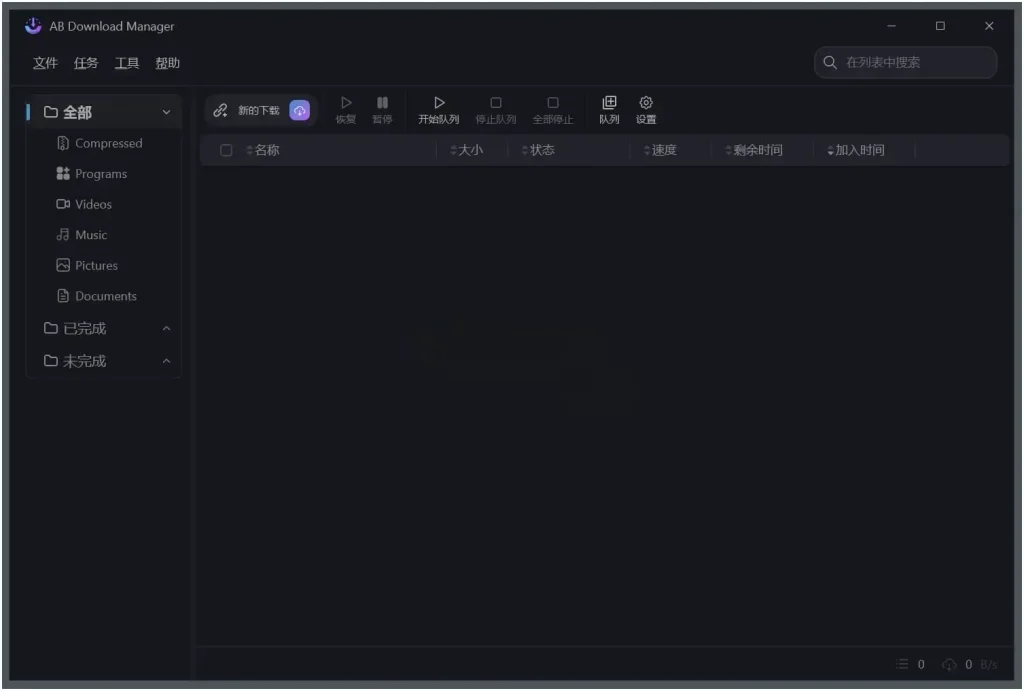
Task: Collapse the 全部 category chevron
Action: tap(167, 112)
